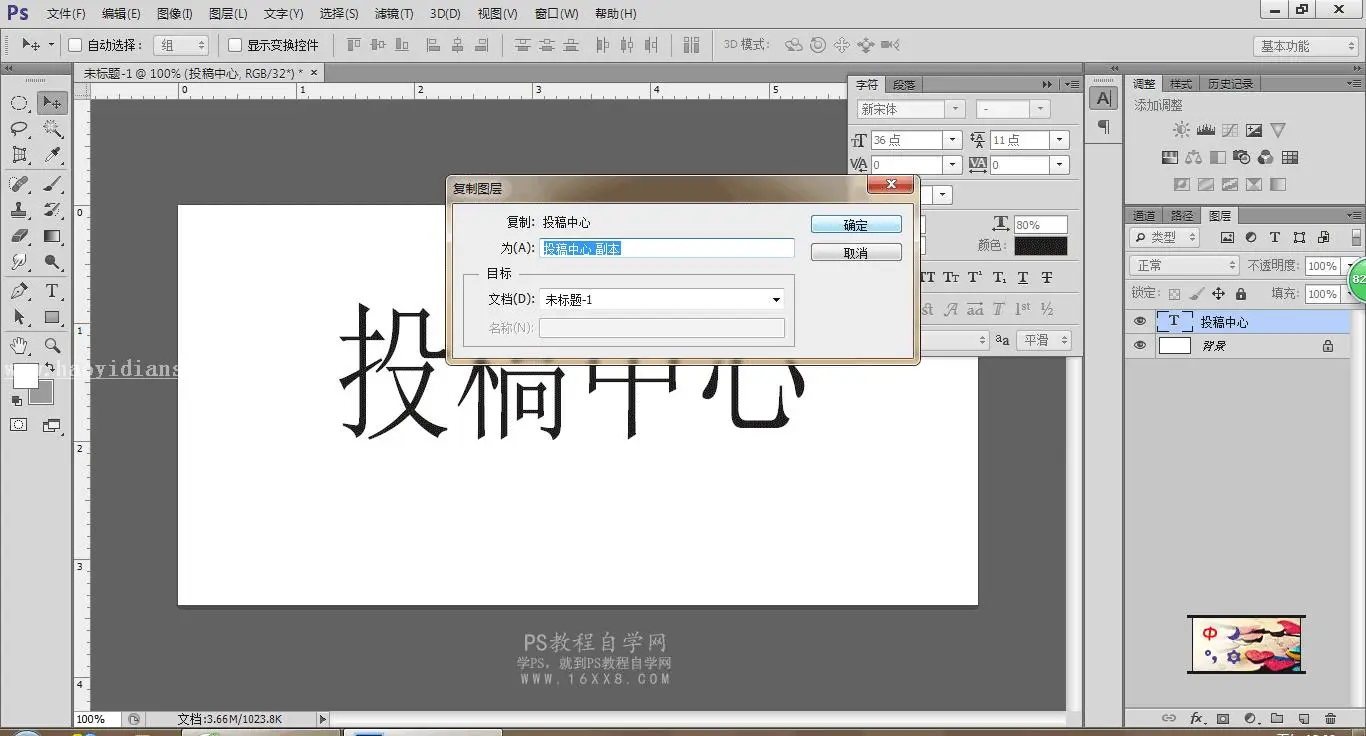
Task: Hide the 投稿中心 text layer
Action: [1139, 322]
